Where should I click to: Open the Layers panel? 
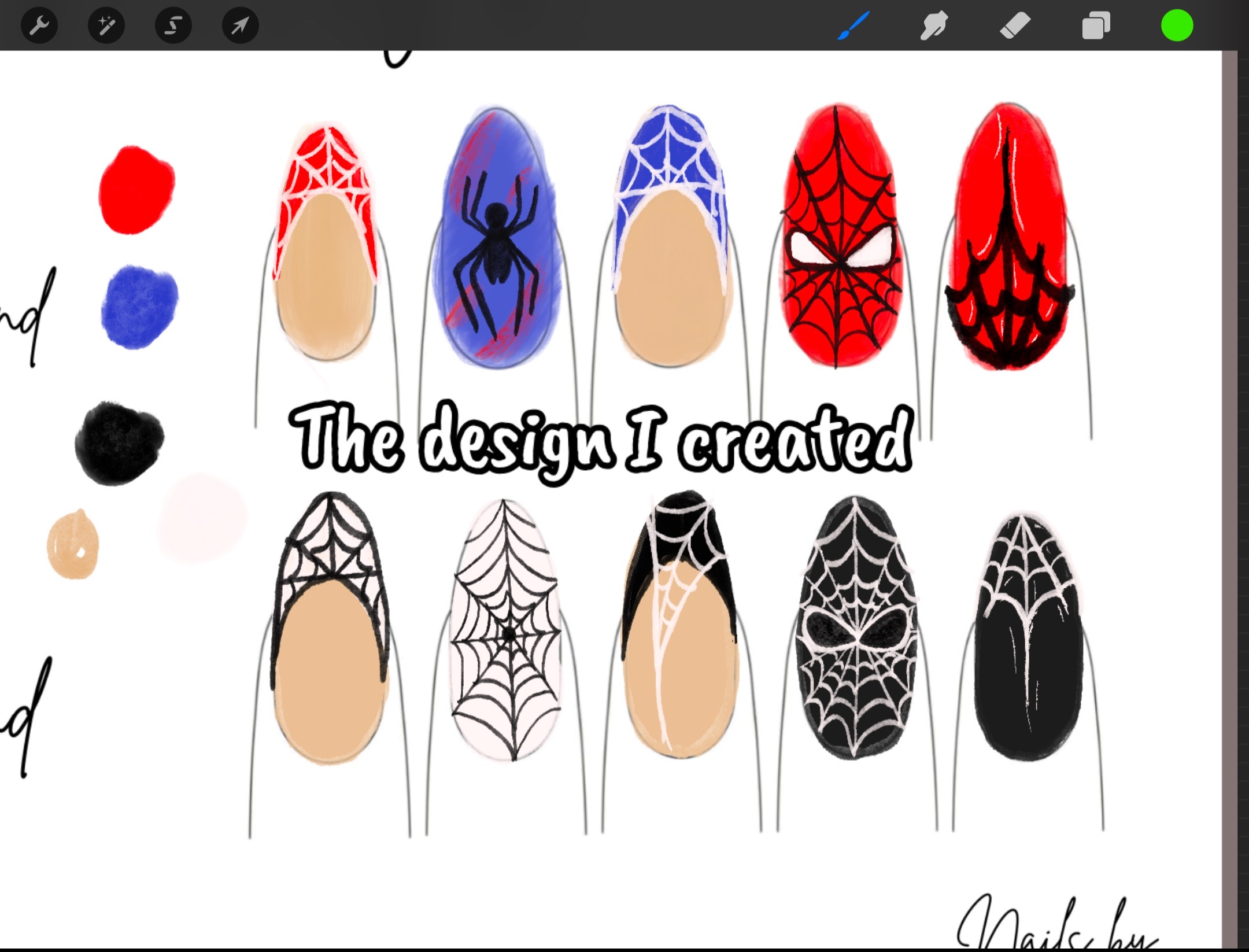point(1096,26)
